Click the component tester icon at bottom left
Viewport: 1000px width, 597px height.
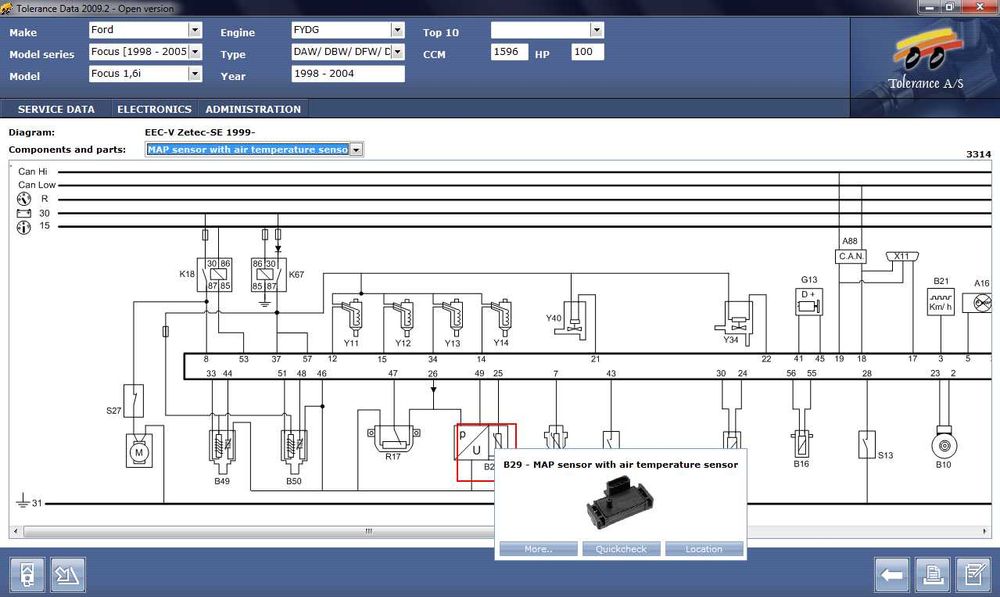(27, 575)
